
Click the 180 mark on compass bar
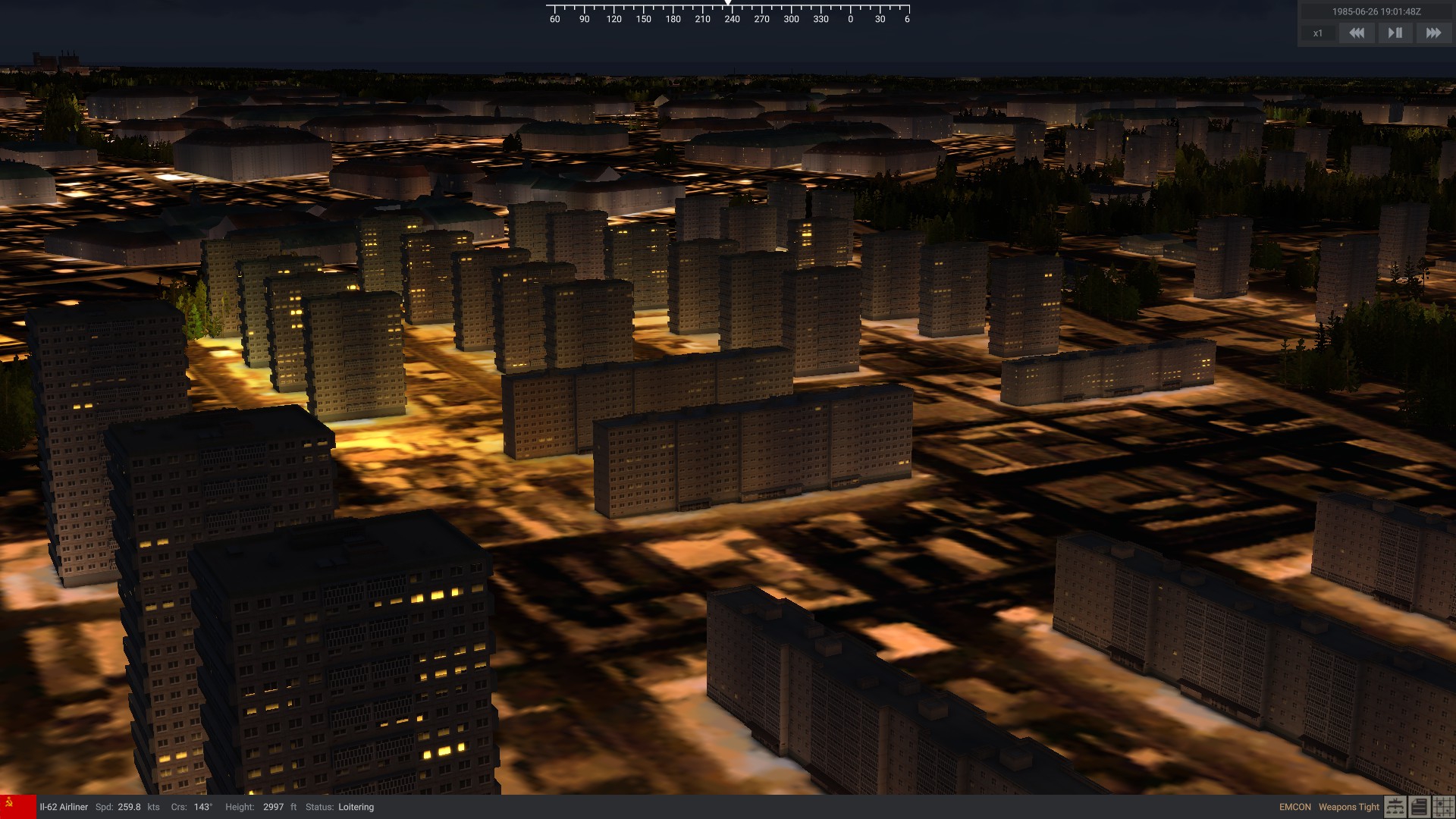pyautogui.click(x=673, y=19)
